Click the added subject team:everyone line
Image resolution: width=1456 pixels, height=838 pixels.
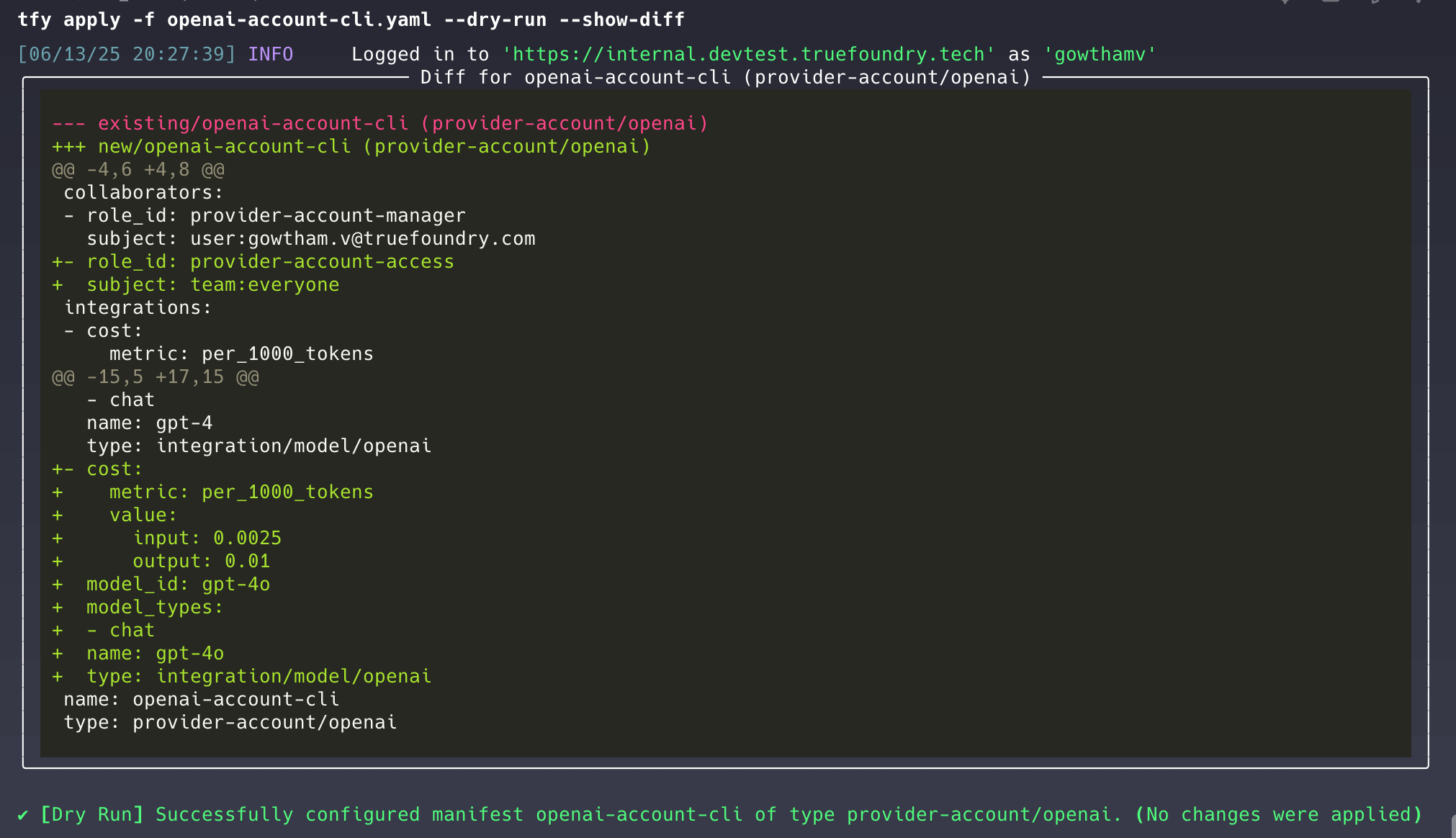point(196,284)
